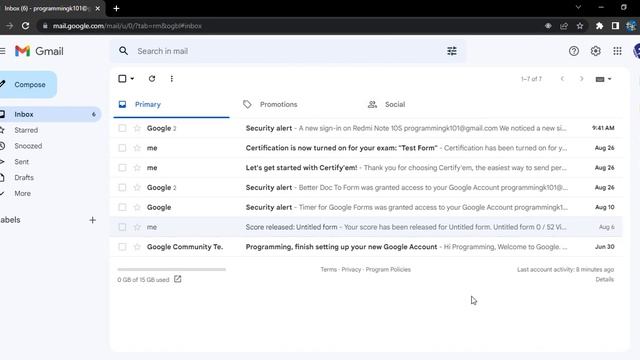Switch to the Primary tab
The height and width of the screenshot is (360, 640).
pos(171,104)
